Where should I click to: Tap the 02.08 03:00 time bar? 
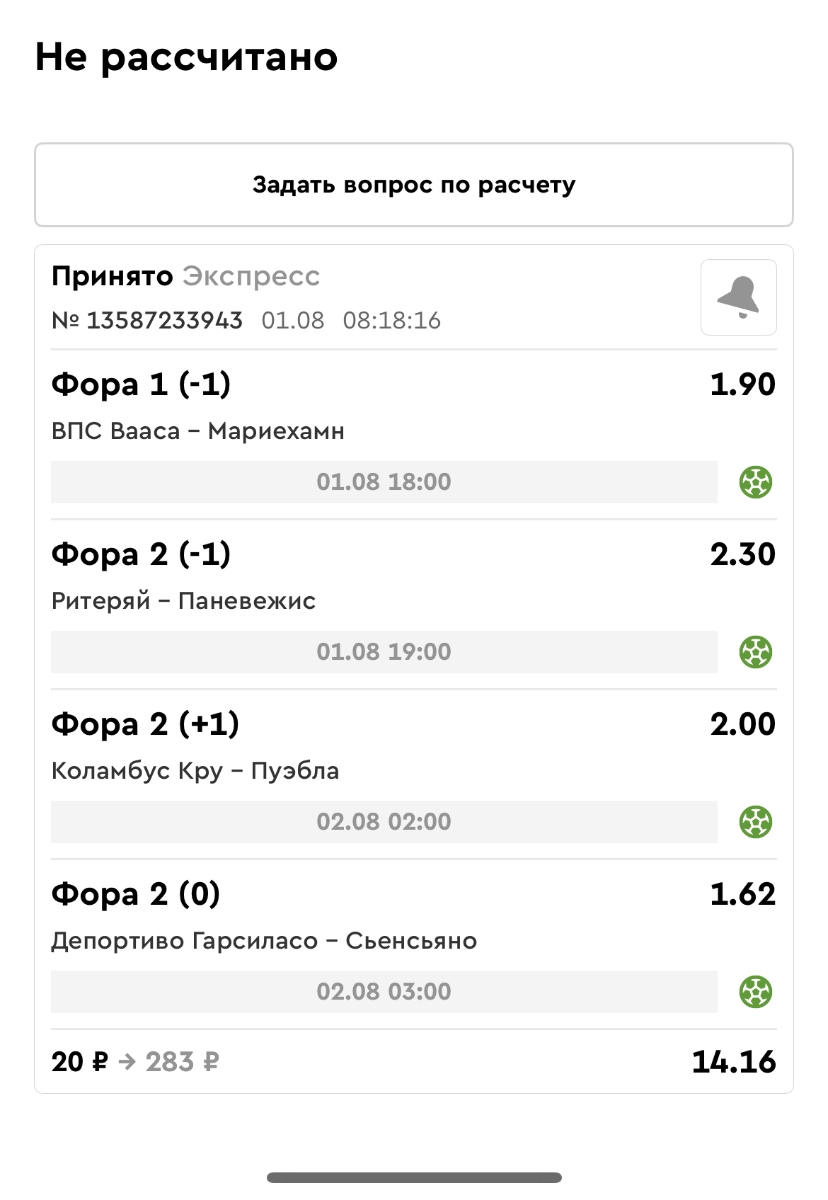pos(384,993)
